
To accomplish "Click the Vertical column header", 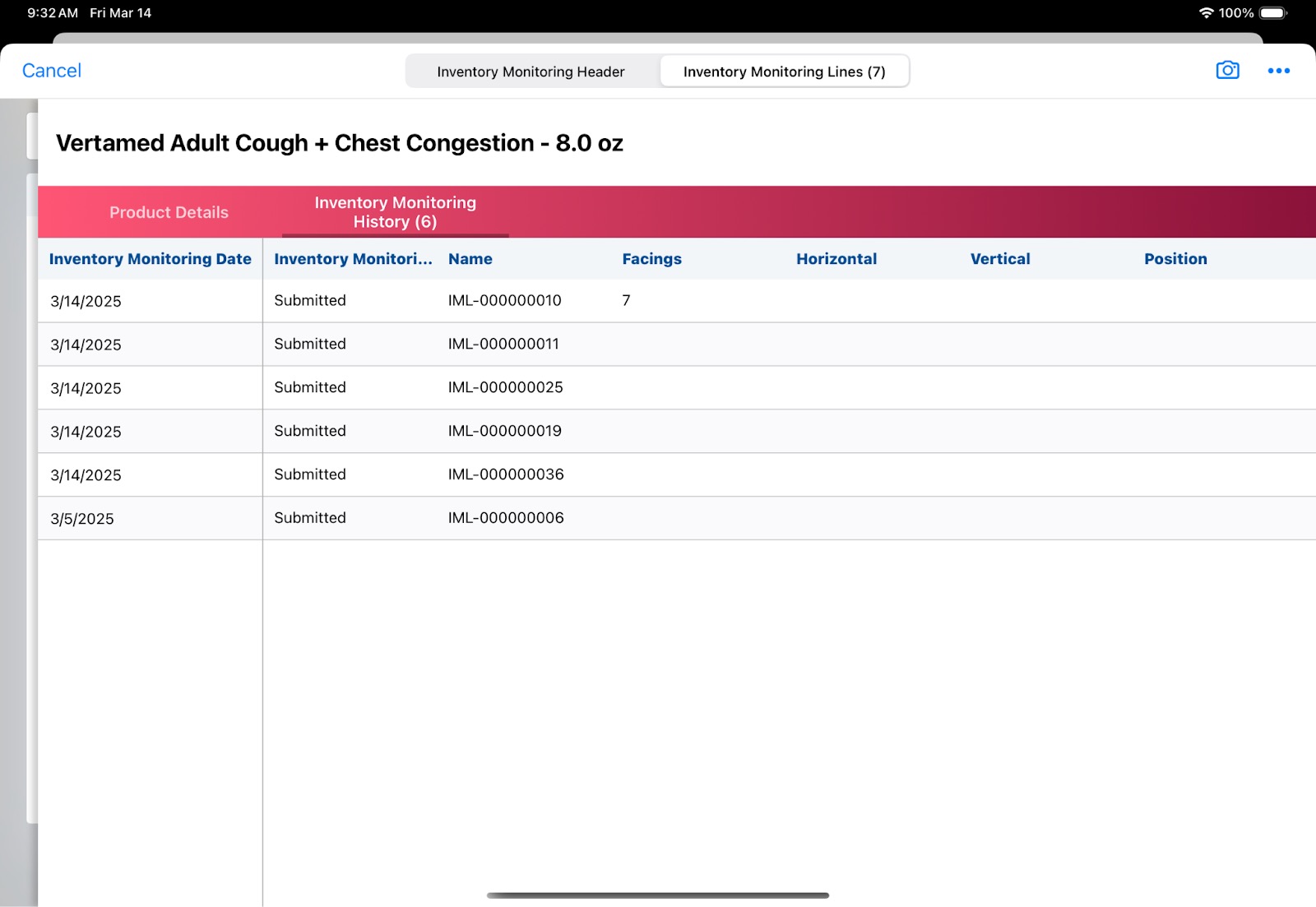I will [x=999, y=259].
